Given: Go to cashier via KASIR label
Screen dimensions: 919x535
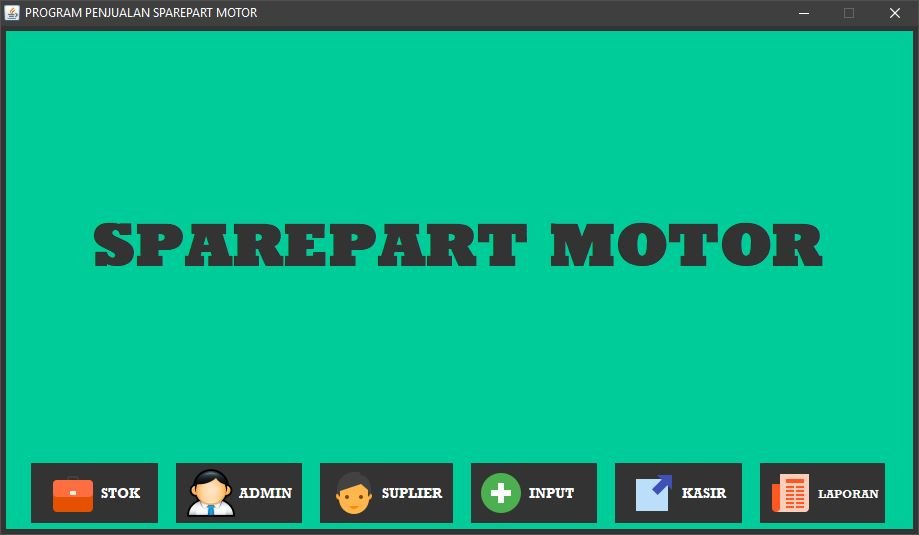Looking at the screenshot, I should [704, 493].
